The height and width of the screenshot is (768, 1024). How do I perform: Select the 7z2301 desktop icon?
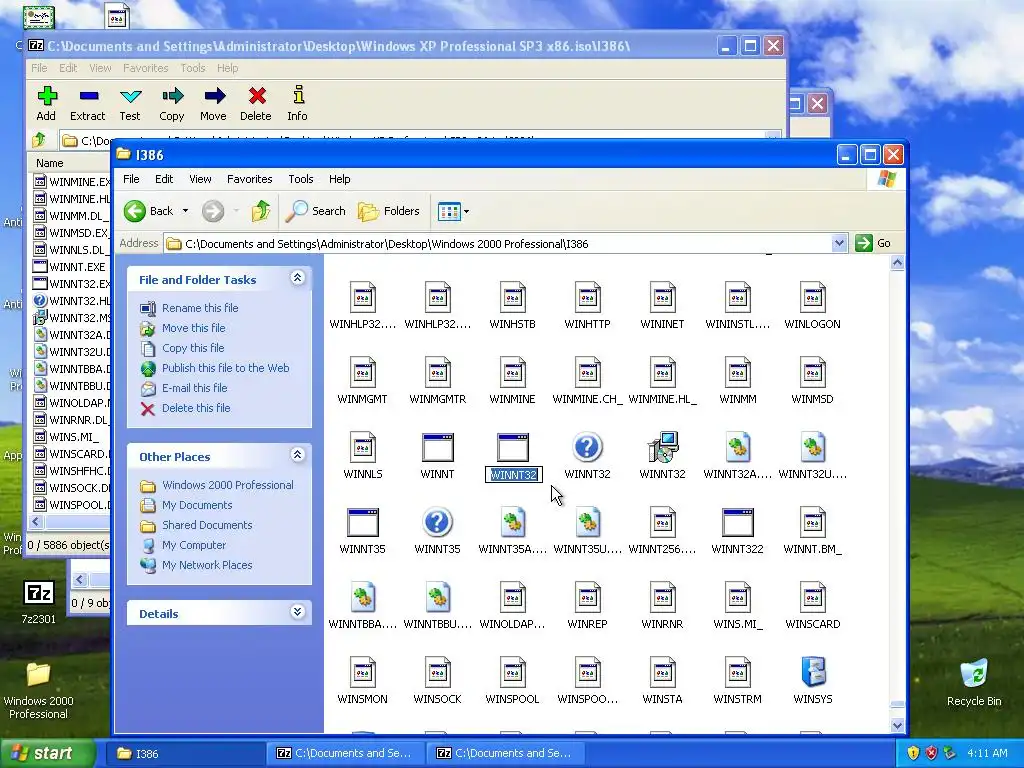[x=39, y=601]
